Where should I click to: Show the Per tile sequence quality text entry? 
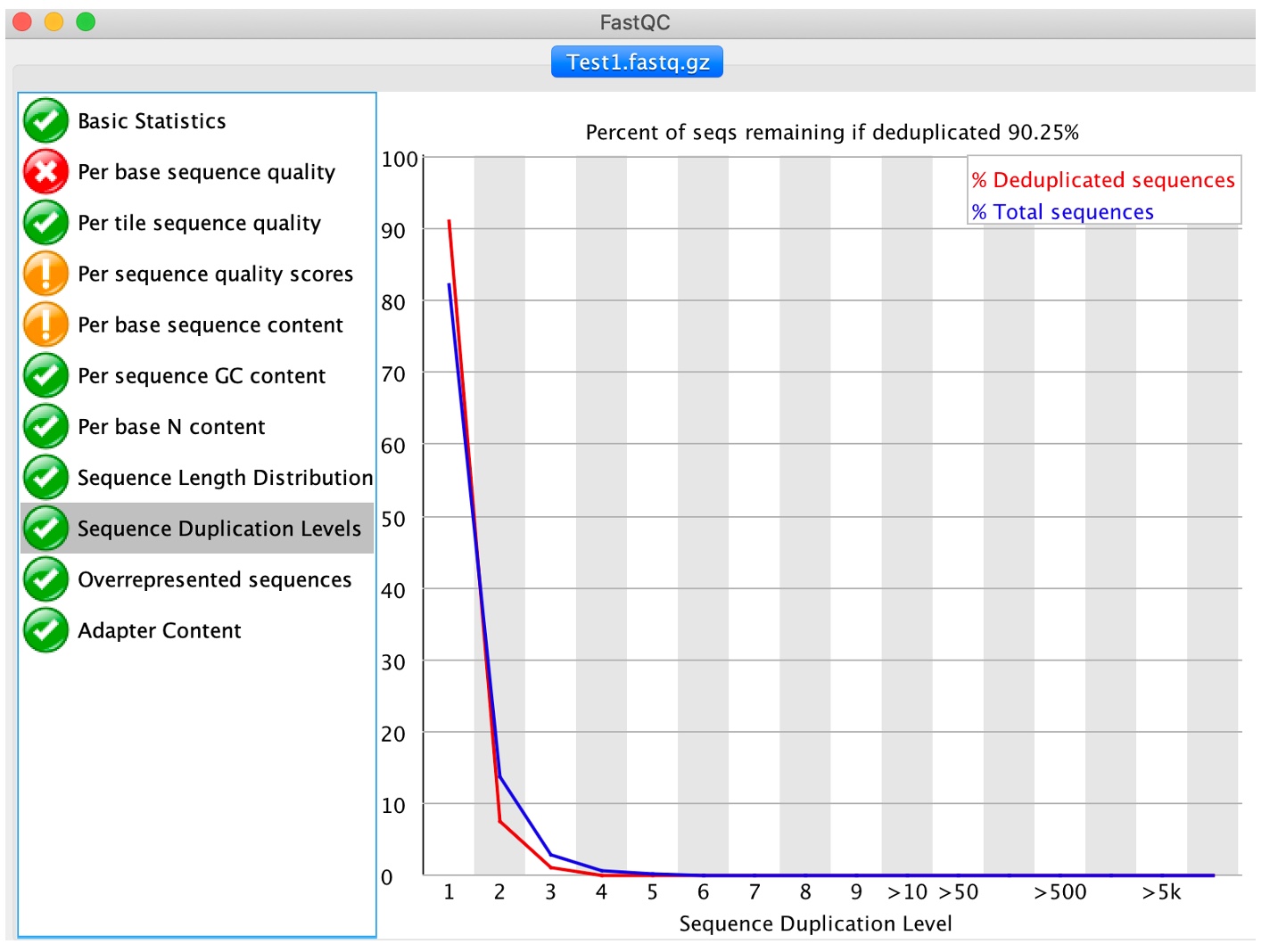point(199,223)
